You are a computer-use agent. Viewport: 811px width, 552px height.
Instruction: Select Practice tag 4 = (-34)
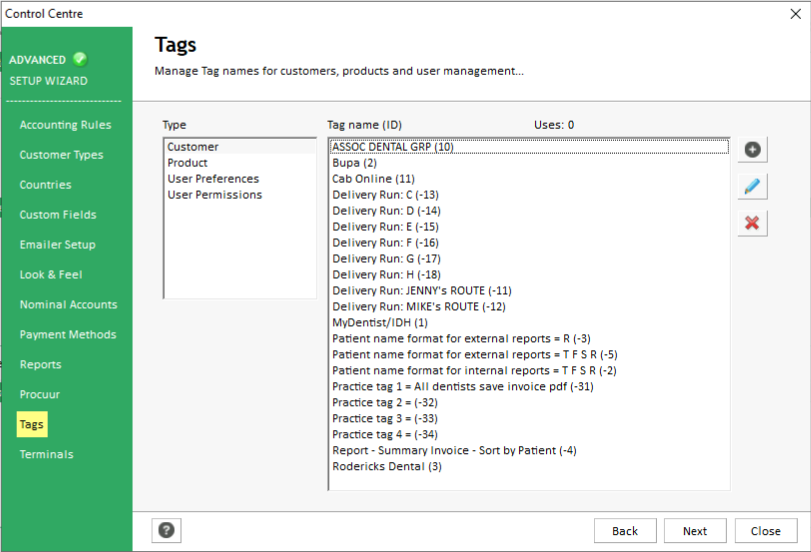click(x=529, y=435)
